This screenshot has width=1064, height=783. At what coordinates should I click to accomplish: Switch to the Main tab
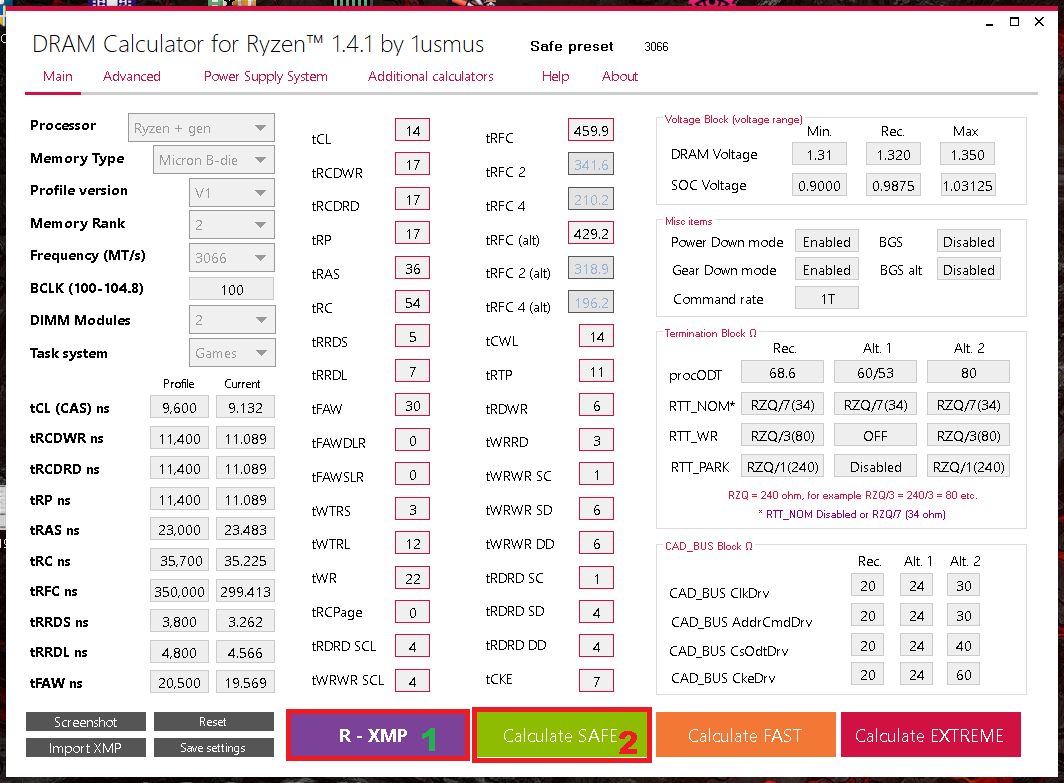[58, 76]
